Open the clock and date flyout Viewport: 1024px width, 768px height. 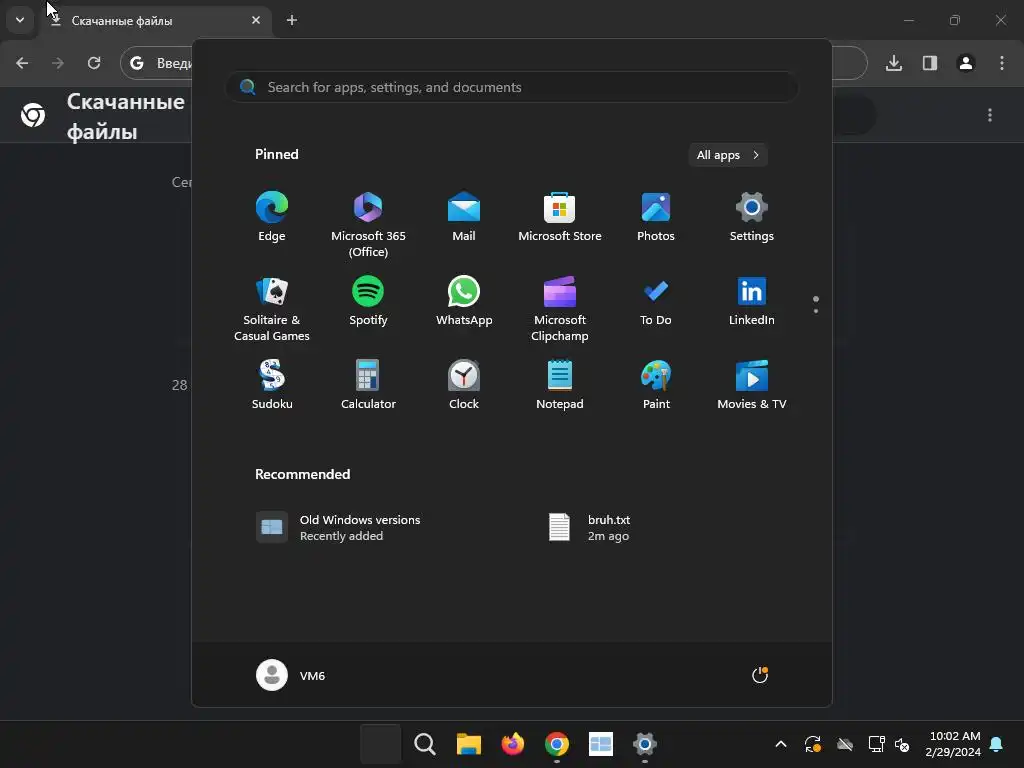(x=953, y=744)
